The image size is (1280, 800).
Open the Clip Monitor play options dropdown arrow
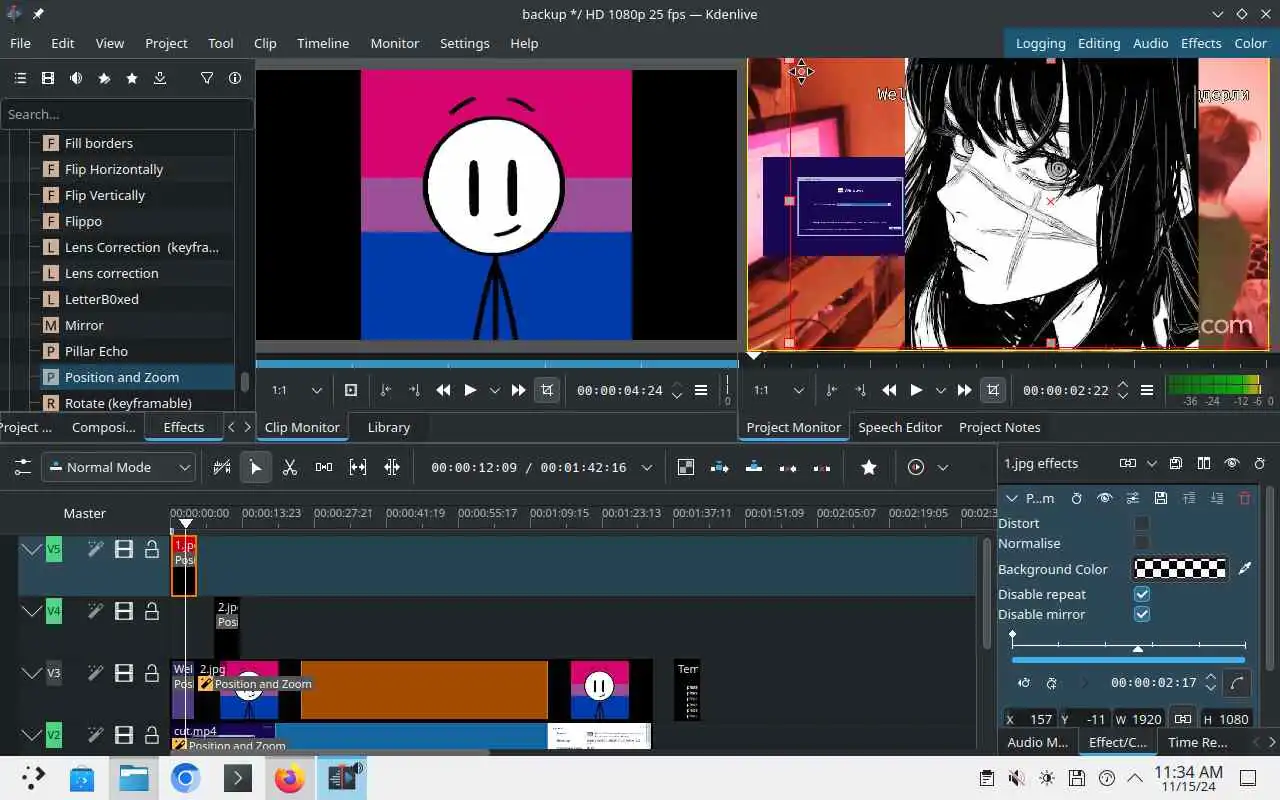click(494, 390)
